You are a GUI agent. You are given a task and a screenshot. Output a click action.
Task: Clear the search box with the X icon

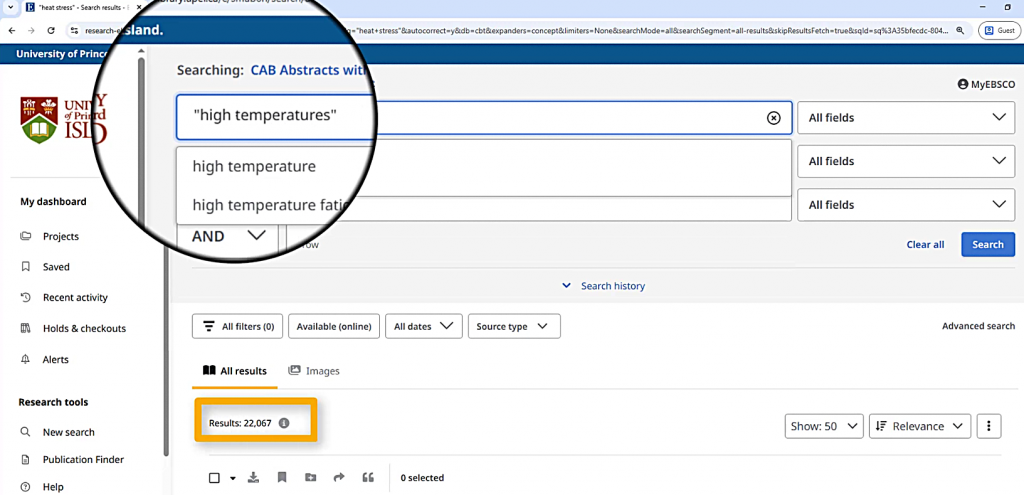pyautogui.click(x=773, y=118)
